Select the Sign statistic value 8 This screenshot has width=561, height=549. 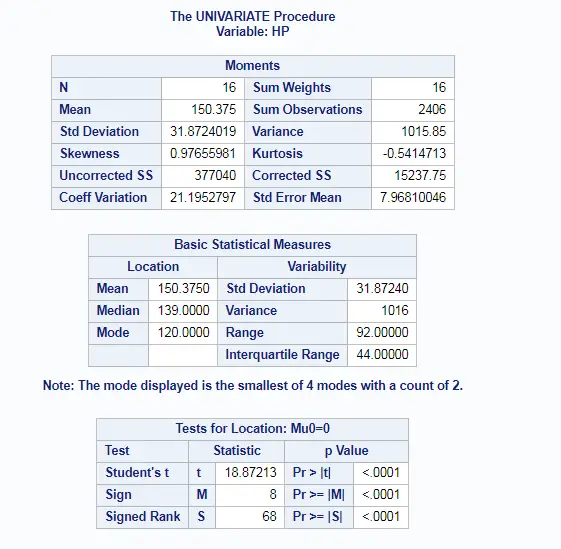(x=273, y=495)
